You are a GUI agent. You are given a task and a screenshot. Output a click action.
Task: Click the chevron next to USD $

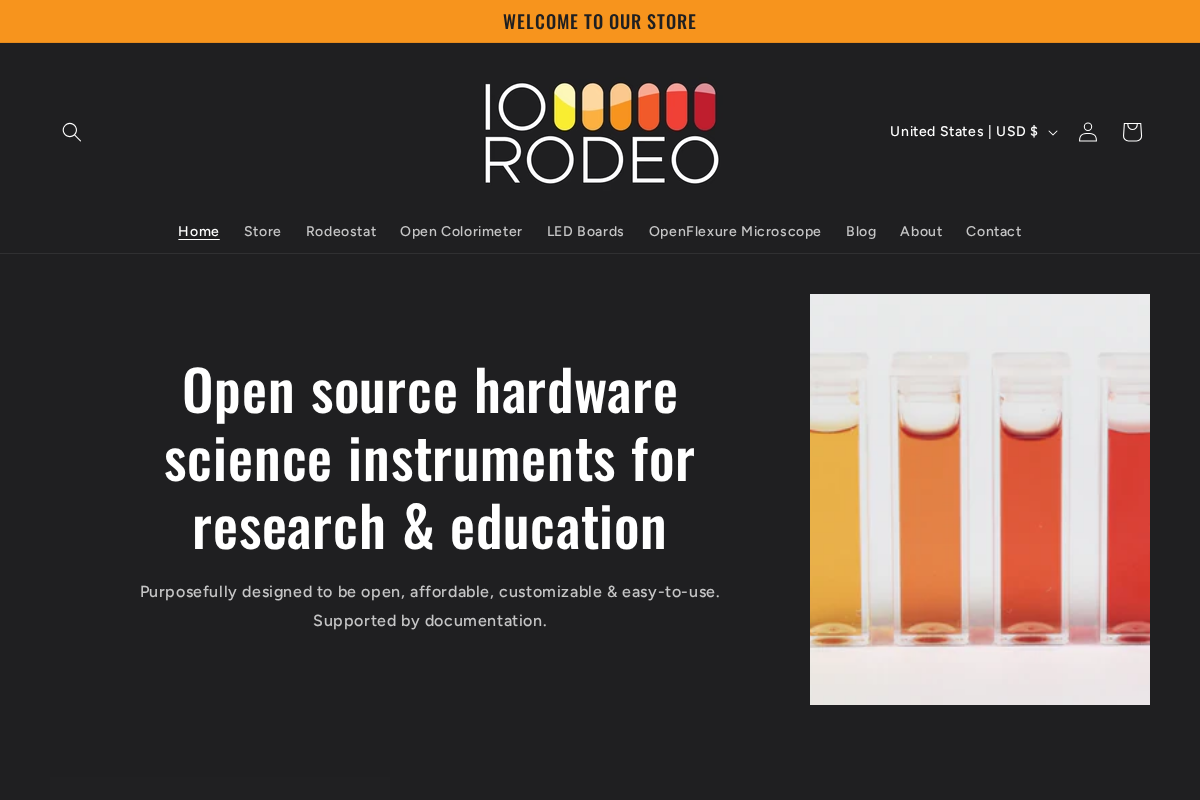tap(1051, 132)
